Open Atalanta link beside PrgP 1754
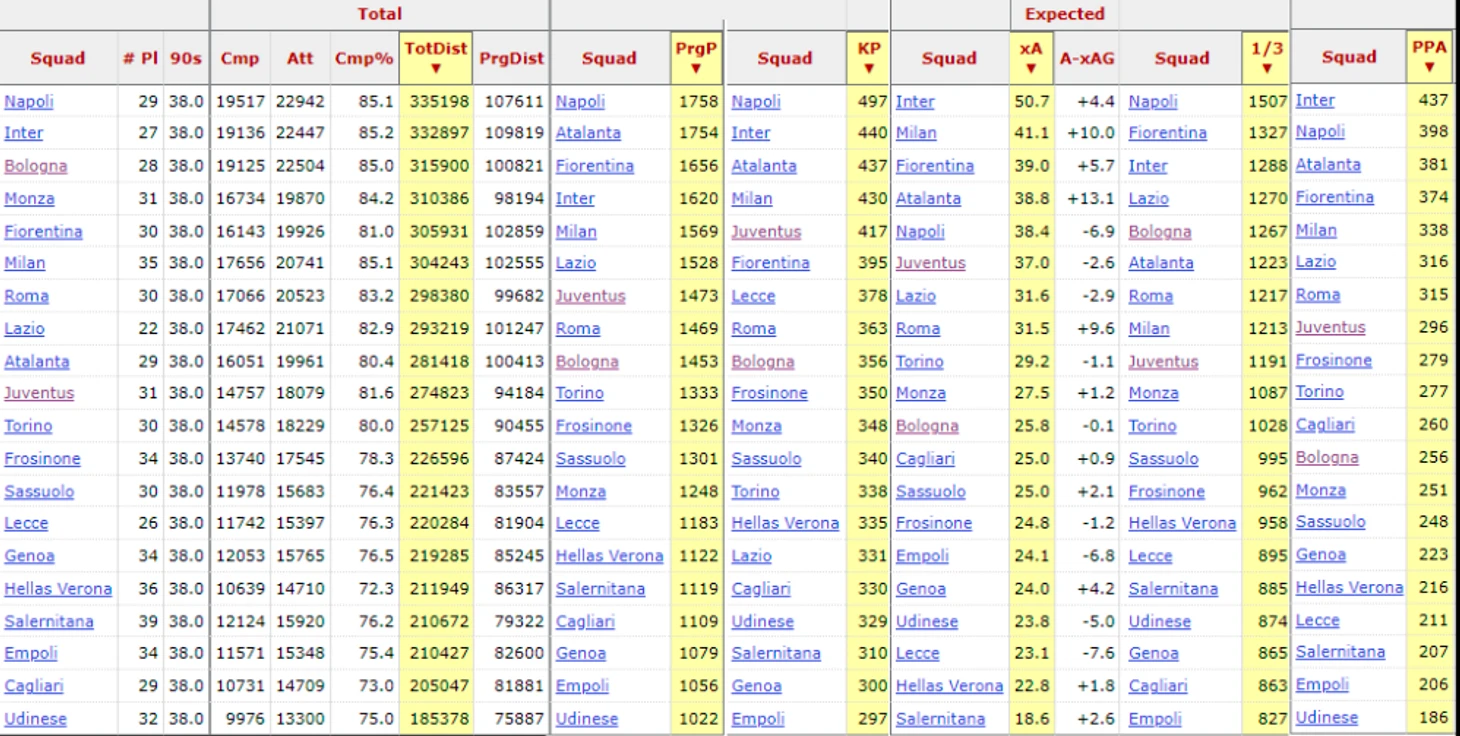 click(588, 133)
